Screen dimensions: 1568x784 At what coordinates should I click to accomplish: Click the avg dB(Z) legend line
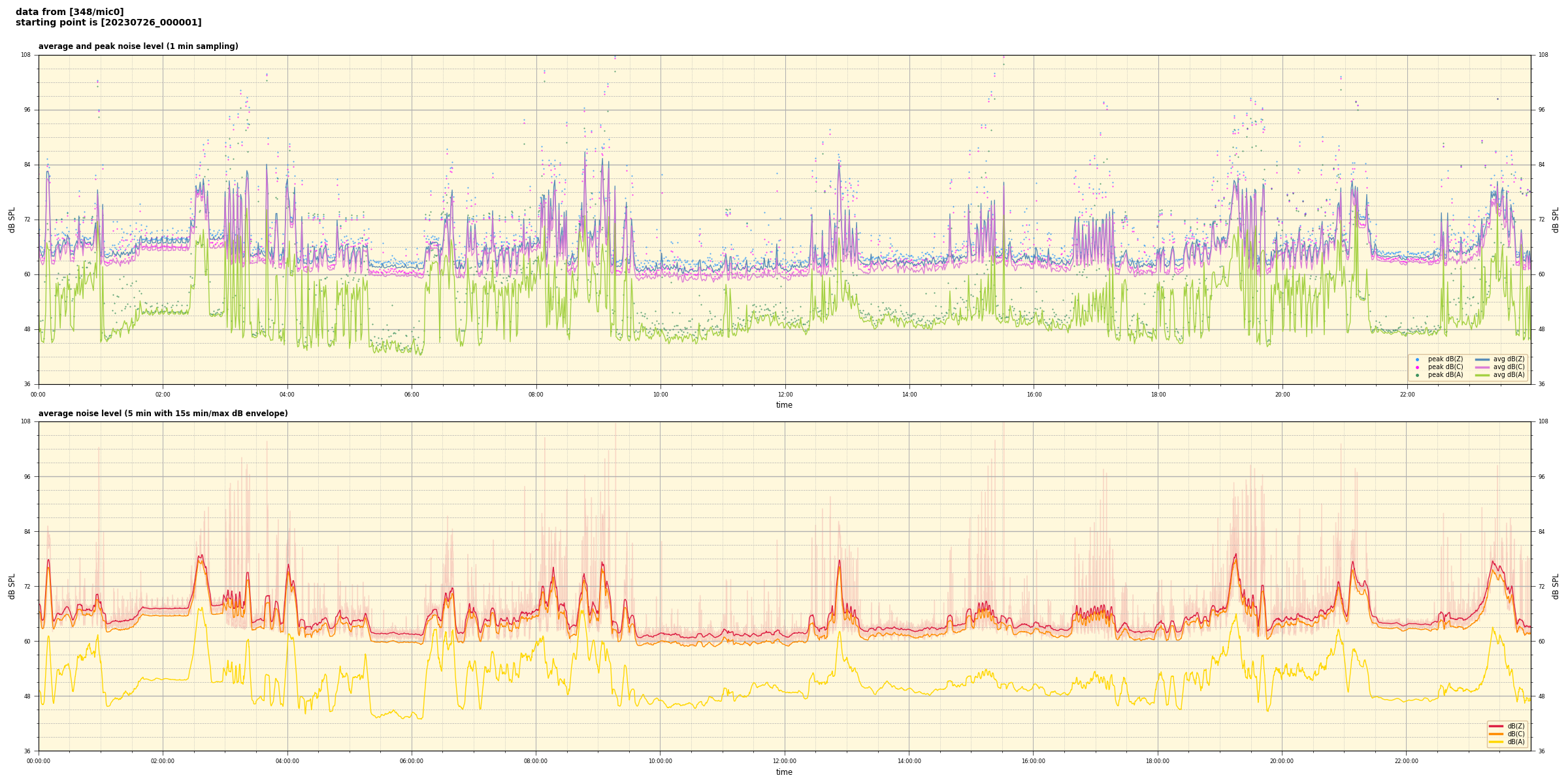click(1482, 359)
